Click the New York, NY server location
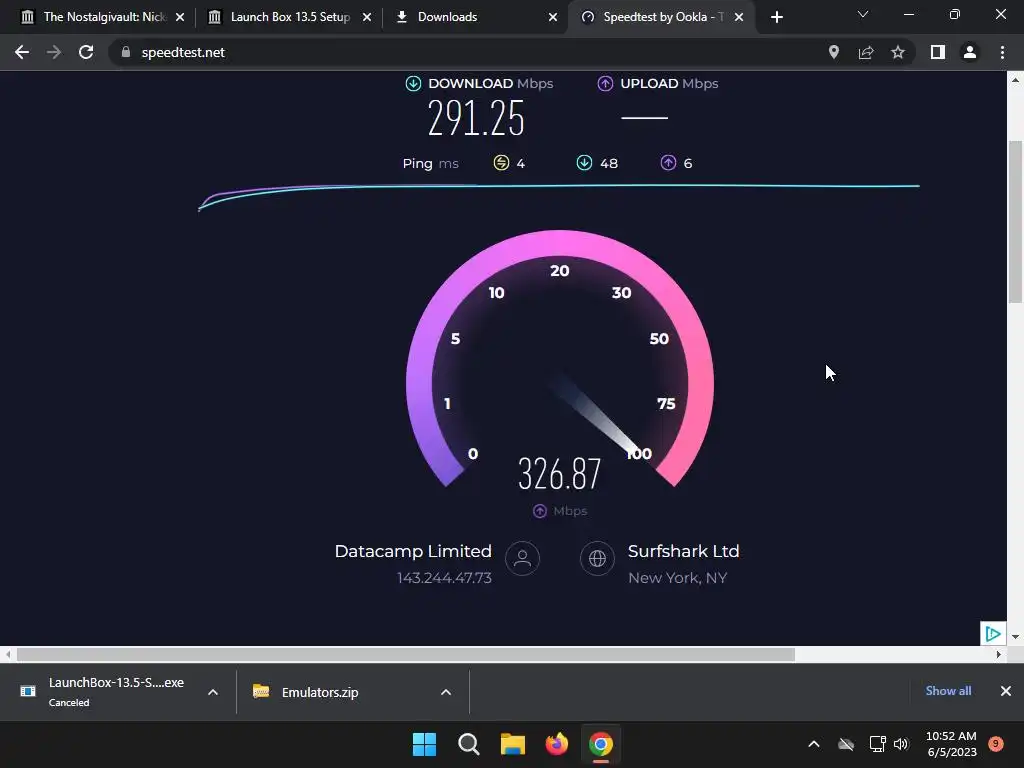Viewport: 1024px width, 768px height. click(x=677, y=578)
